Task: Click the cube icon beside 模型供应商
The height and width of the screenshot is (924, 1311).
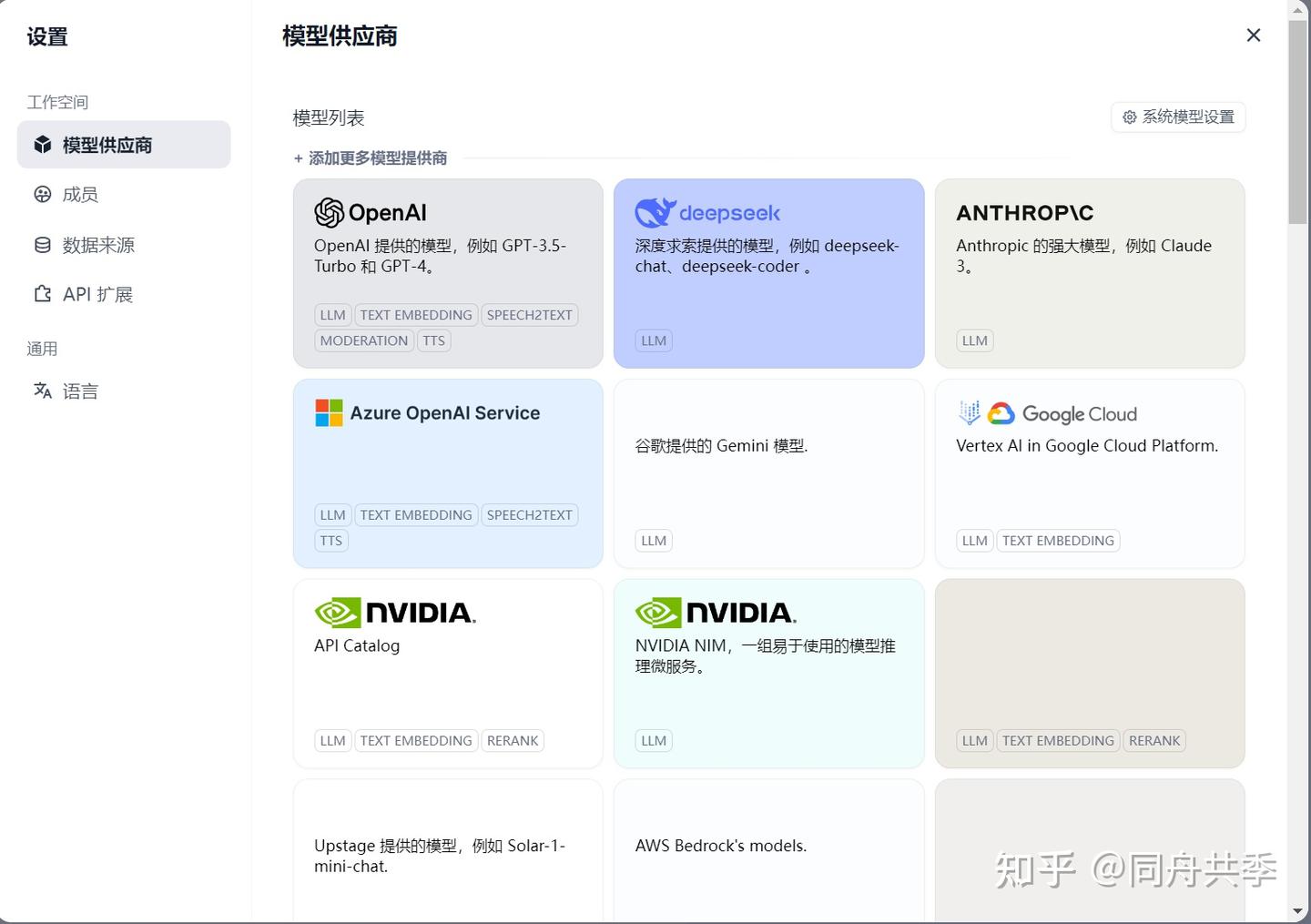Action: click(x=42, y=145)
